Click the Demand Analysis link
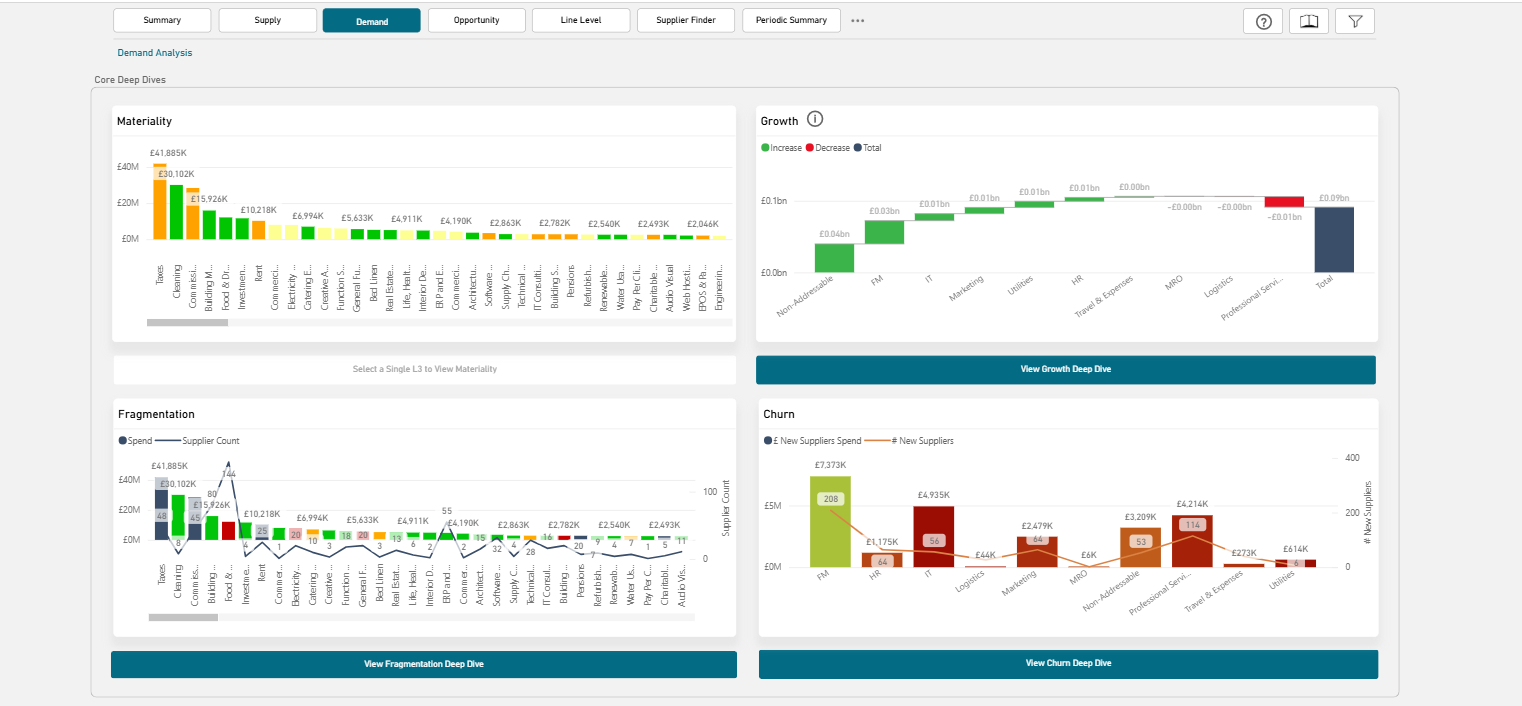1522x706 pixels. click(x=155, y=53)
